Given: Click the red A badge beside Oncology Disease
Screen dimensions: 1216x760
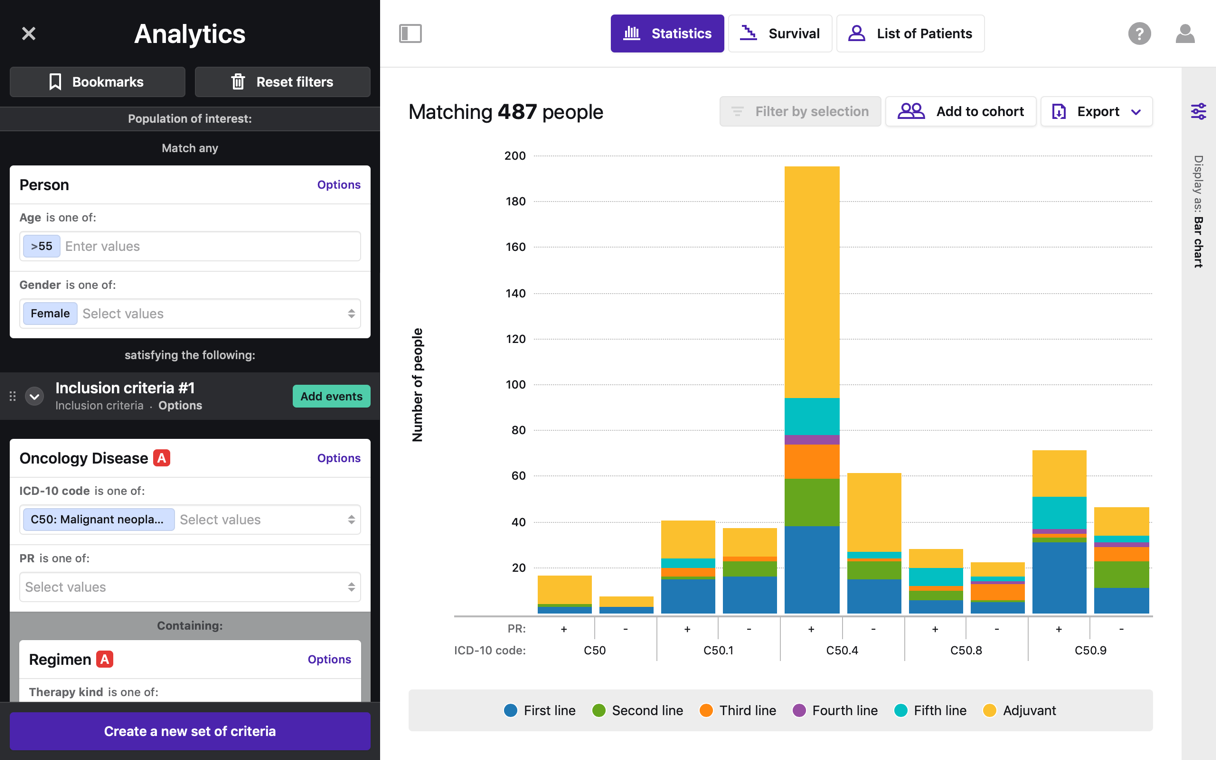Looking at the screenshot, I should [x=161, y=458].
